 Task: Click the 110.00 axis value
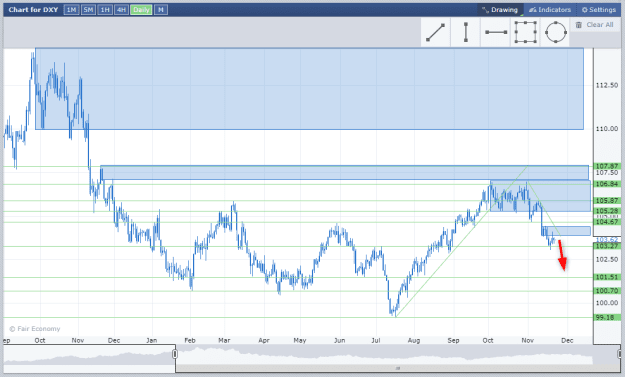607,129
